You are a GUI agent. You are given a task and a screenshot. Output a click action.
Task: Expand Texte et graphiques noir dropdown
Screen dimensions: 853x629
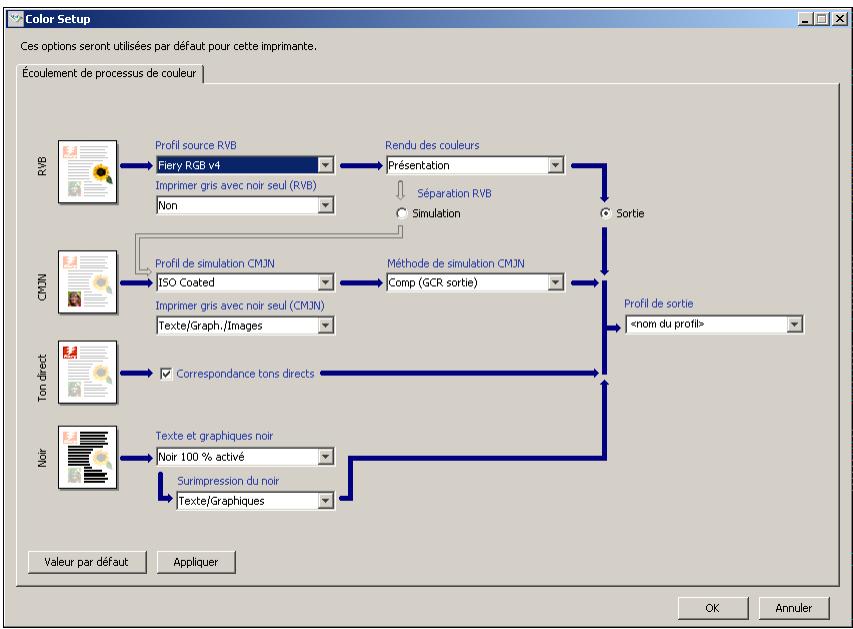tap(245, 457)
